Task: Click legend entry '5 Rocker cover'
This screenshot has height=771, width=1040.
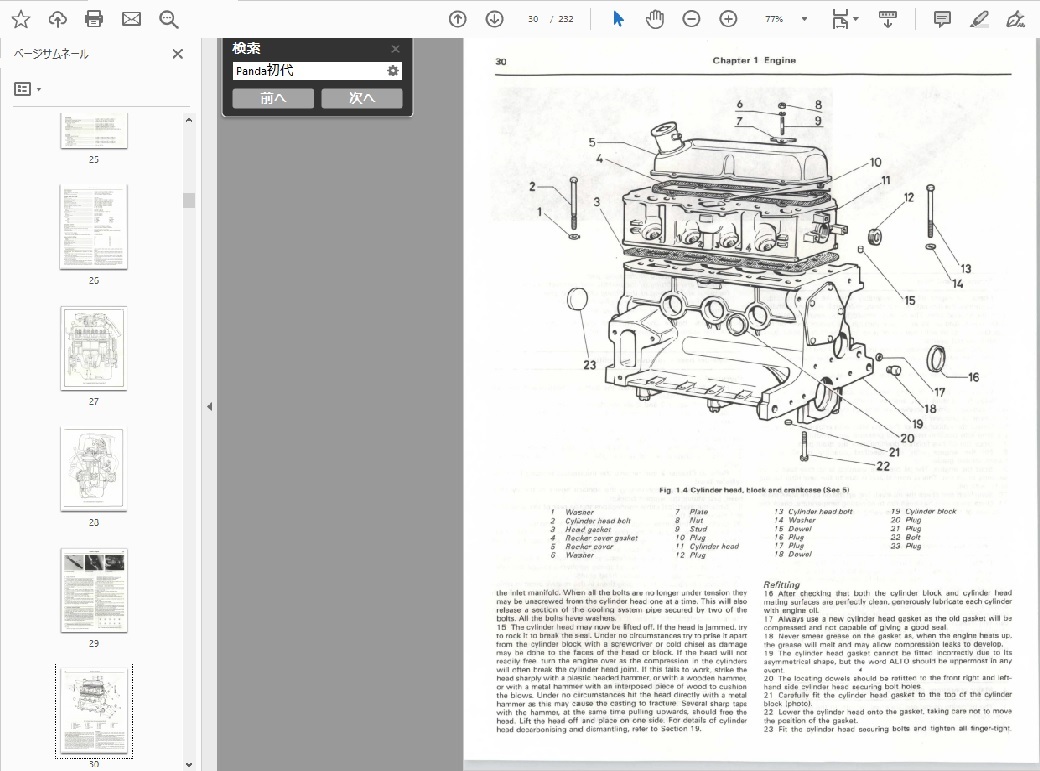Action: click(582, 546)
